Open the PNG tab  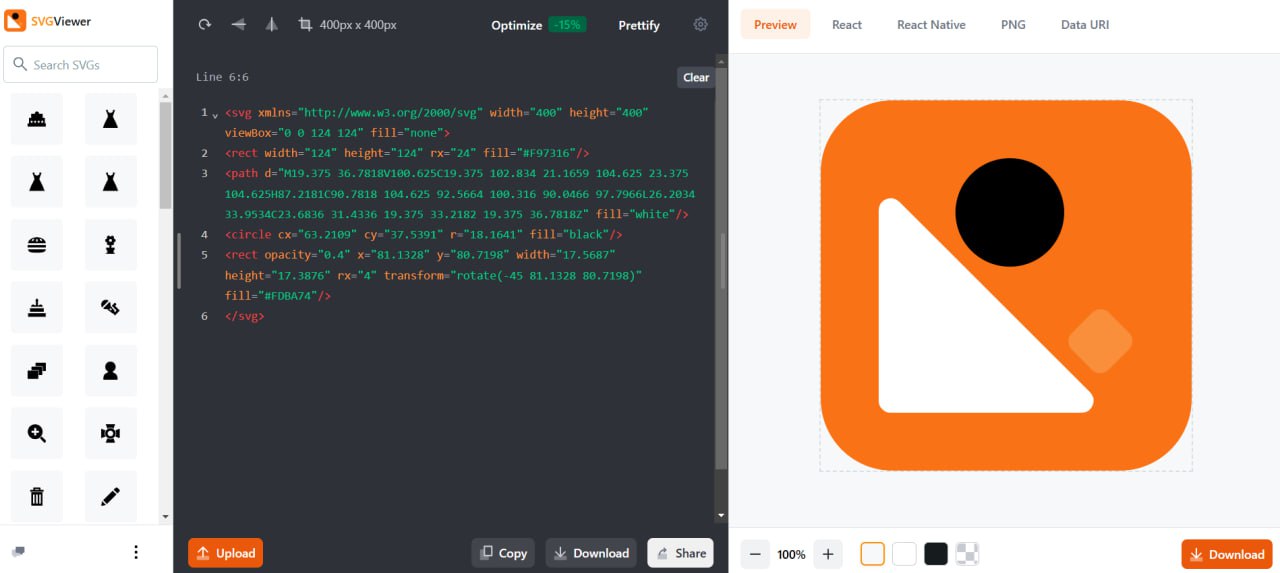click(1013, 25)
